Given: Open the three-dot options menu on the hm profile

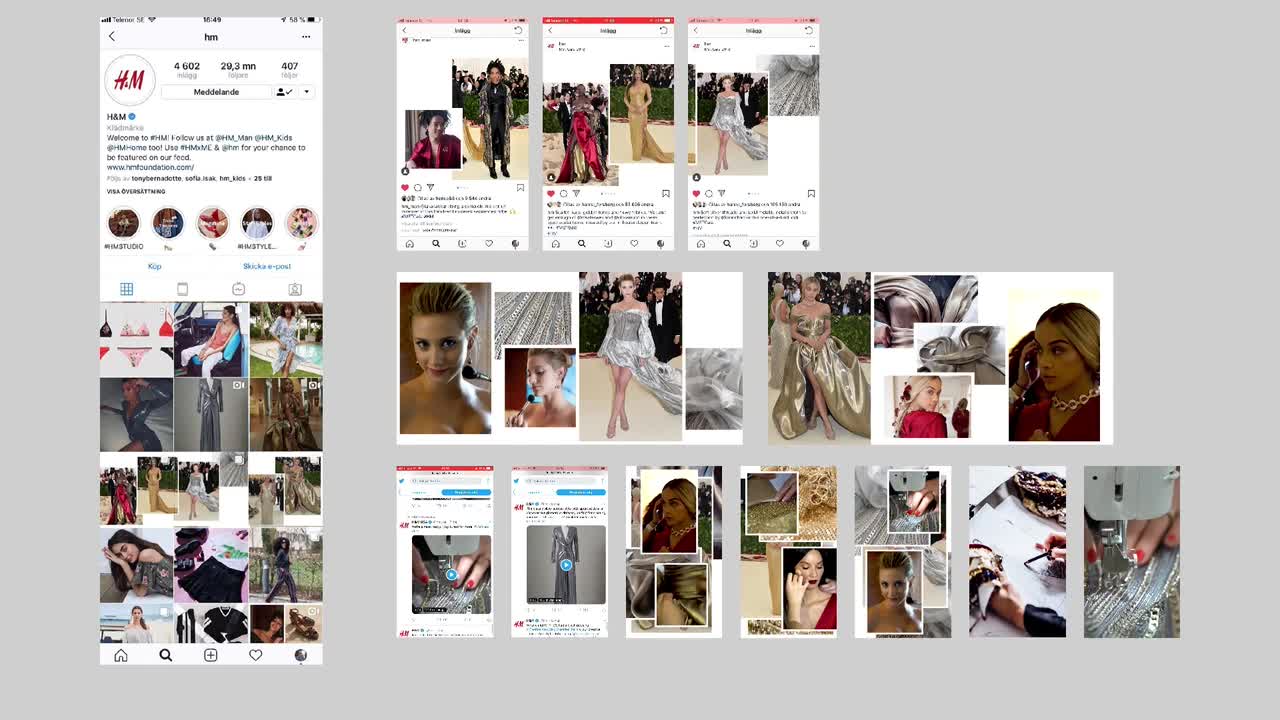Looking at the screenshot, I should 305,36.
